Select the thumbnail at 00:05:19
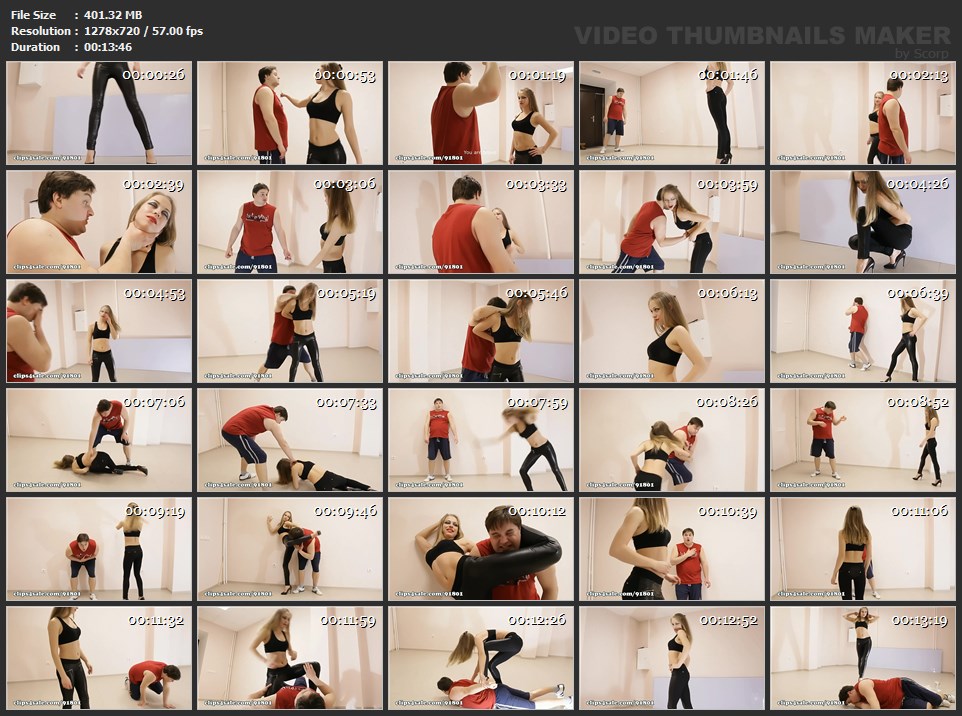962x716 pixels. [x=290, y=331]
